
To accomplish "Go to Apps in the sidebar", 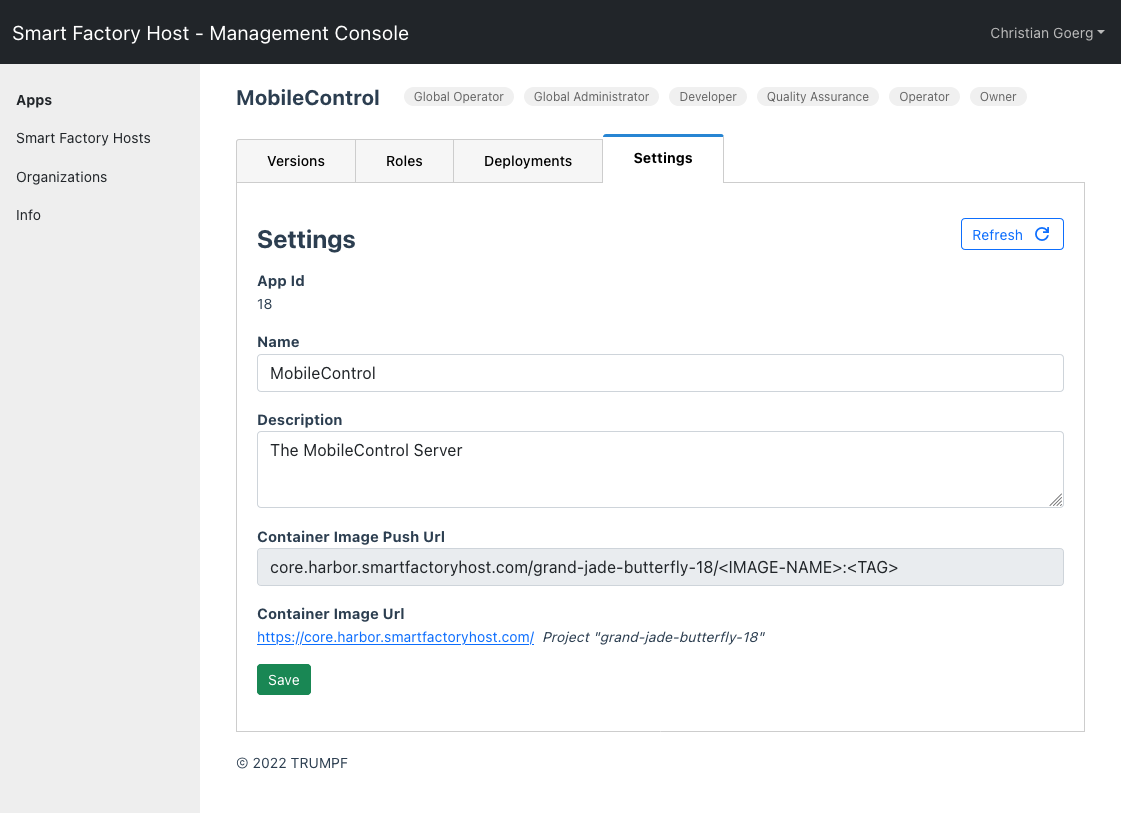I will (x=34, y=100).
